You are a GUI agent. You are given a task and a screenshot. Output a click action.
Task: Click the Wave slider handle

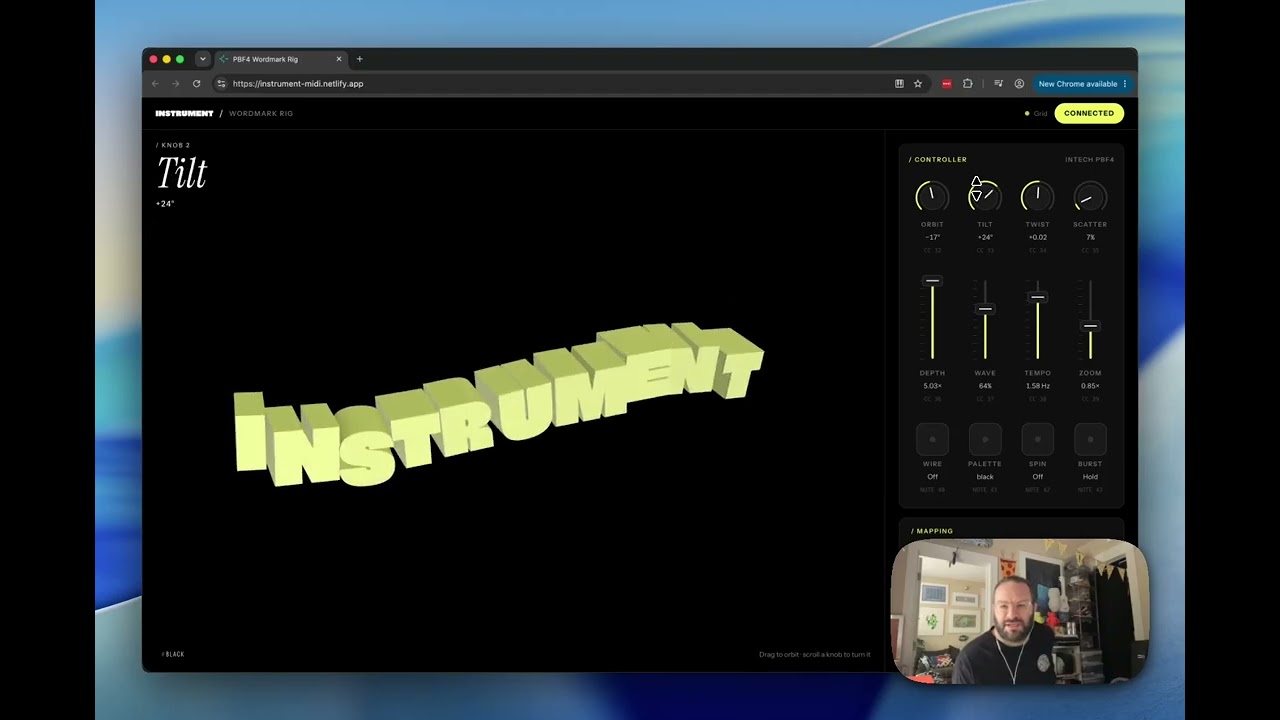point(985,309)
